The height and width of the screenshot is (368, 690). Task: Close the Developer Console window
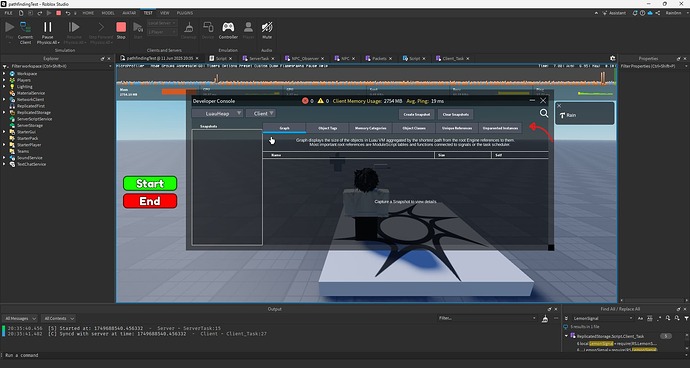pyautogui.click(x=543, y=101)
